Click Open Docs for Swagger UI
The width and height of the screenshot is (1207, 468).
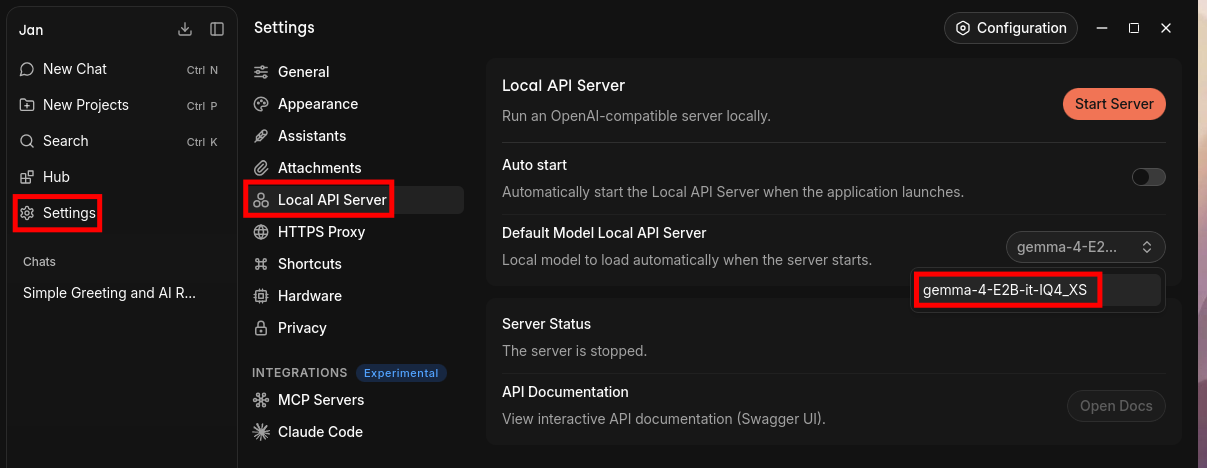point(1116,406)
